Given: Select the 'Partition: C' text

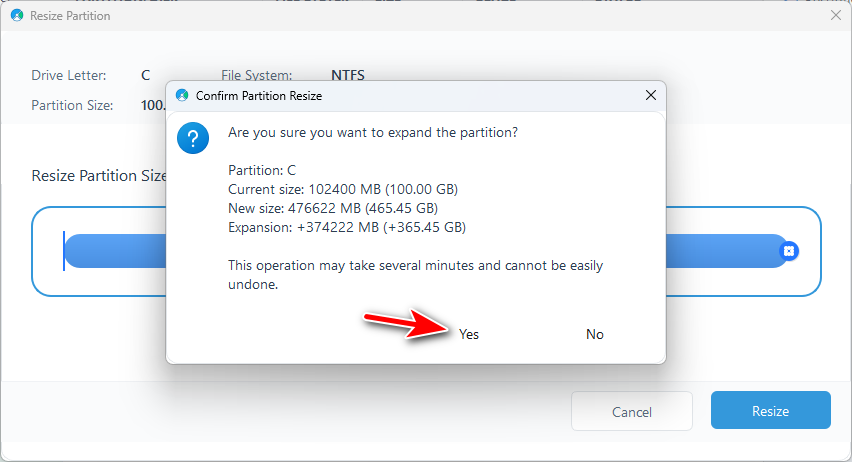Looking at the screenshot, I should point(262,170).
